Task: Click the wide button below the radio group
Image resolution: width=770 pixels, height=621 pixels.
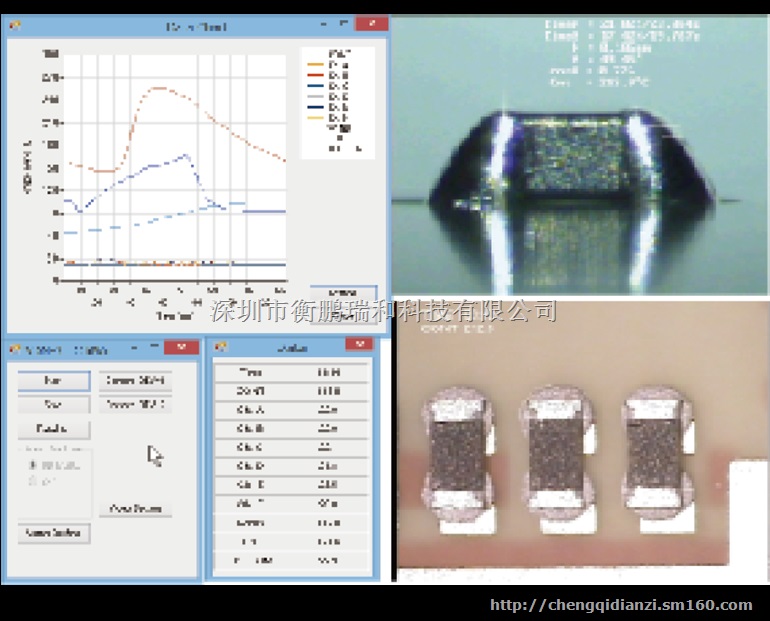Action: point(54,533)
